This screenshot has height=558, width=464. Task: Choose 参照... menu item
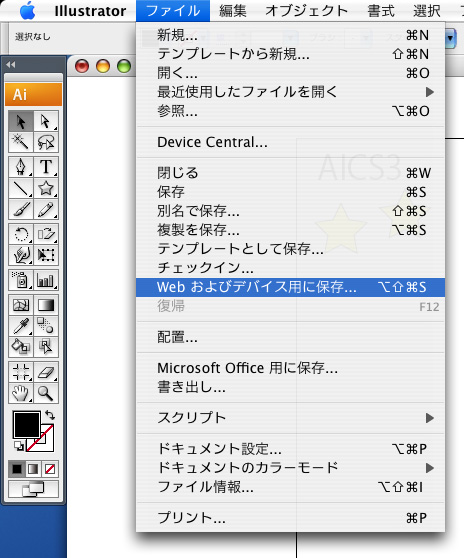pyautogui.click(x=290, y=111)
